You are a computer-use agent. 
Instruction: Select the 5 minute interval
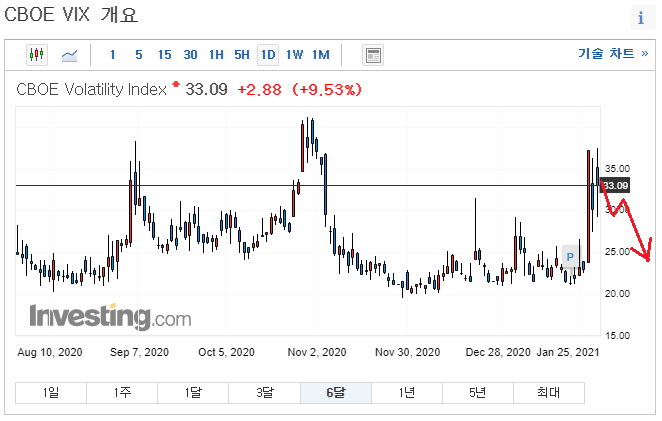[138, 55]
